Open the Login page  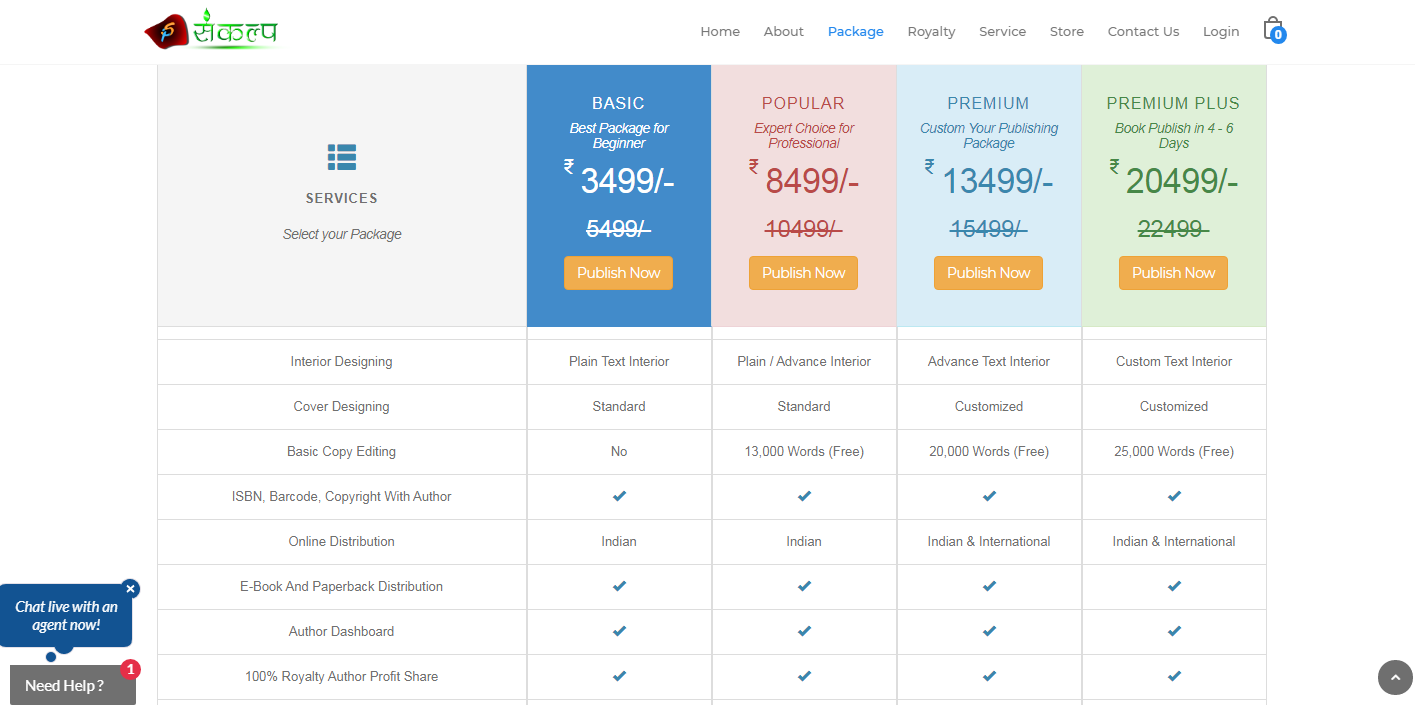coord(1221,32)
